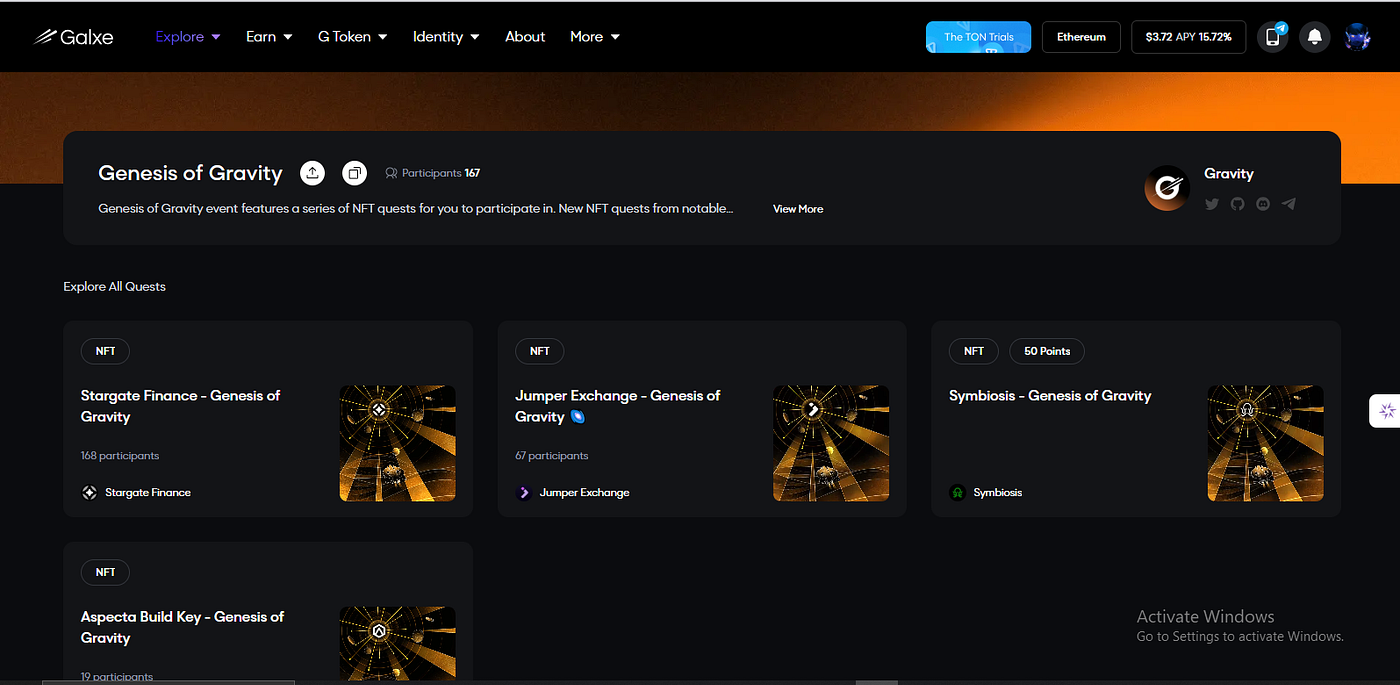Image resolution: width=1400 pixels, height=685 pixels.
Task: Open the Gravity logo avatar
Action: [x=1167, y=188]
